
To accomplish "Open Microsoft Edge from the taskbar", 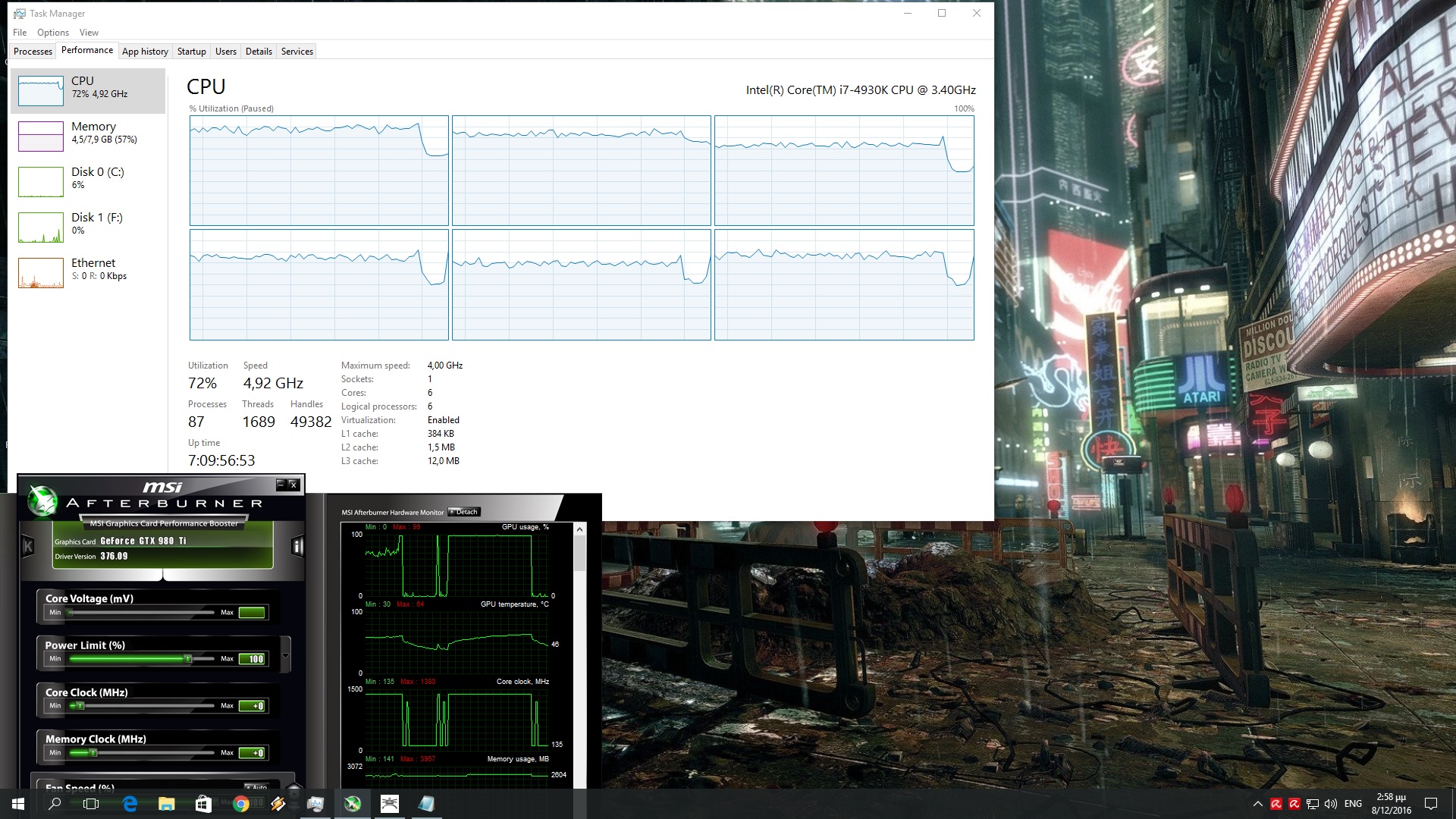I will (130, 804).
